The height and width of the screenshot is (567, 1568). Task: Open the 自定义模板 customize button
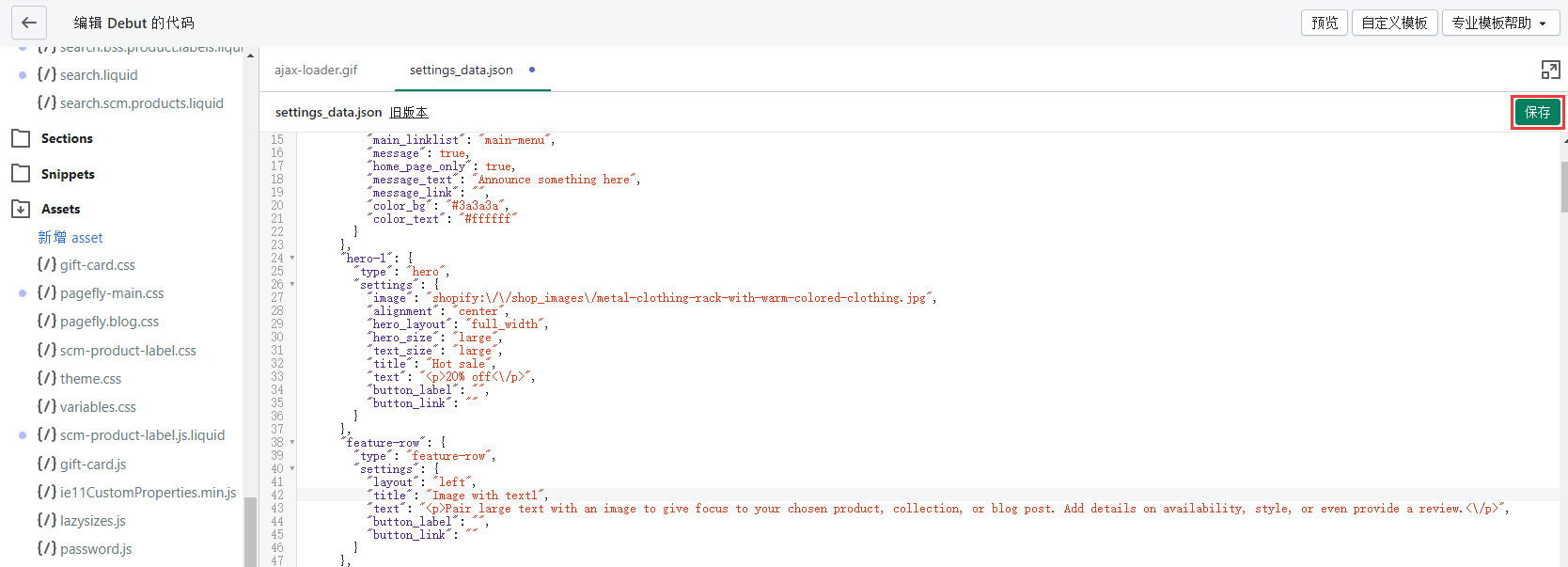[1394, 23]
